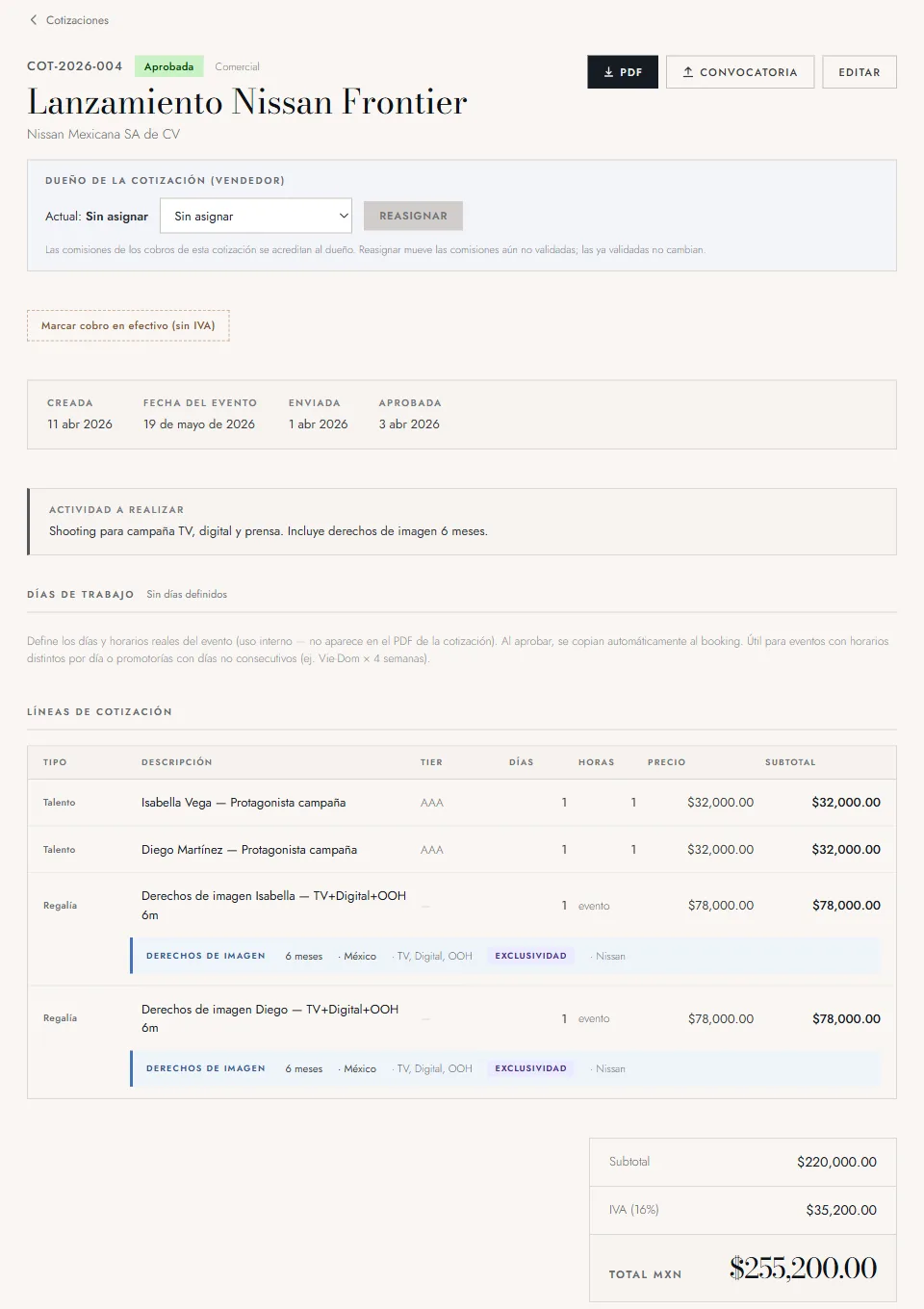Click the SUBTOTAL column header
The height and width of the screenshot is (1309, 924).
(x=790, y=762)
